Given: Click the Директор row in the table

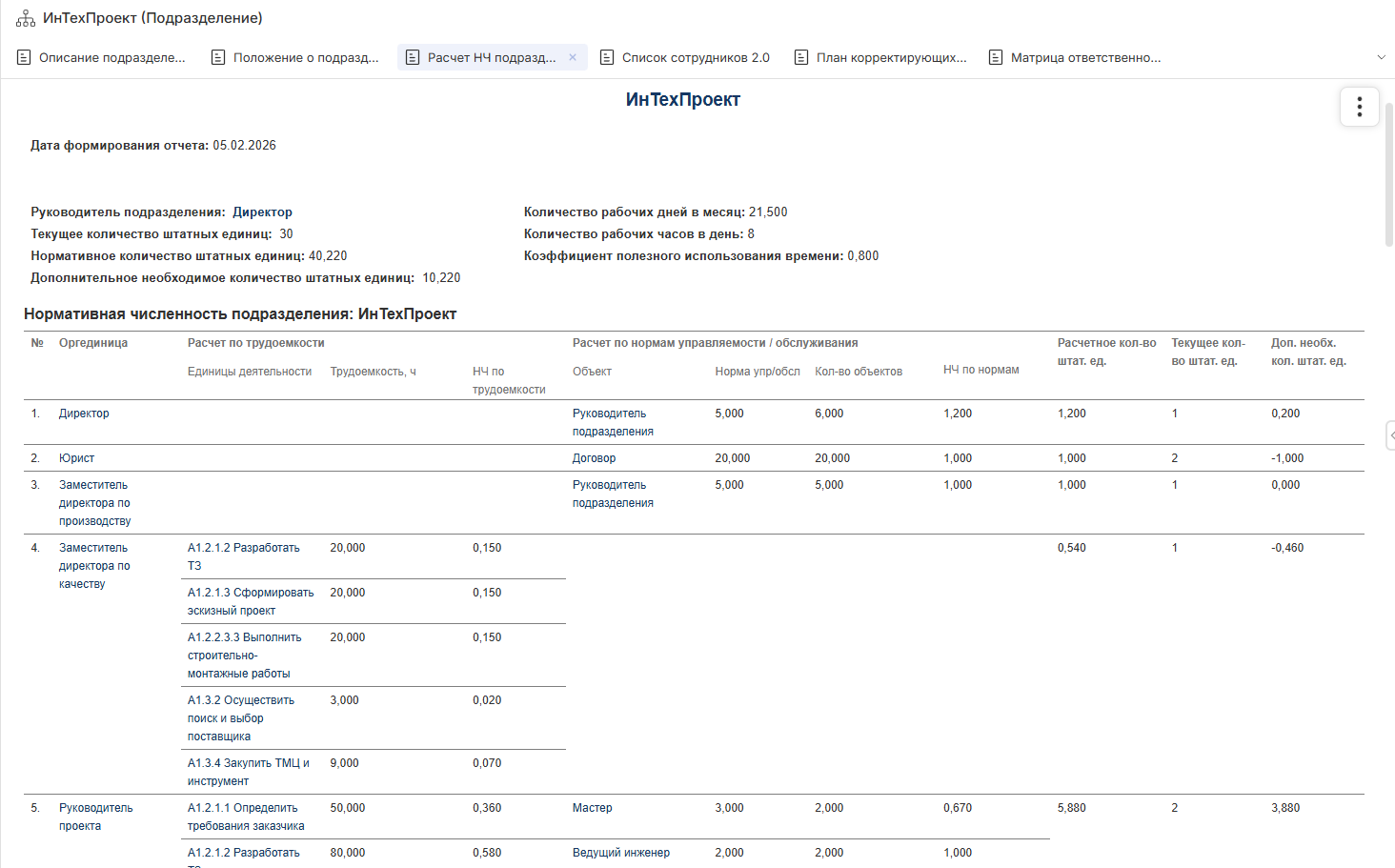Looking at the screenshot, I should (x=84, y=414).
